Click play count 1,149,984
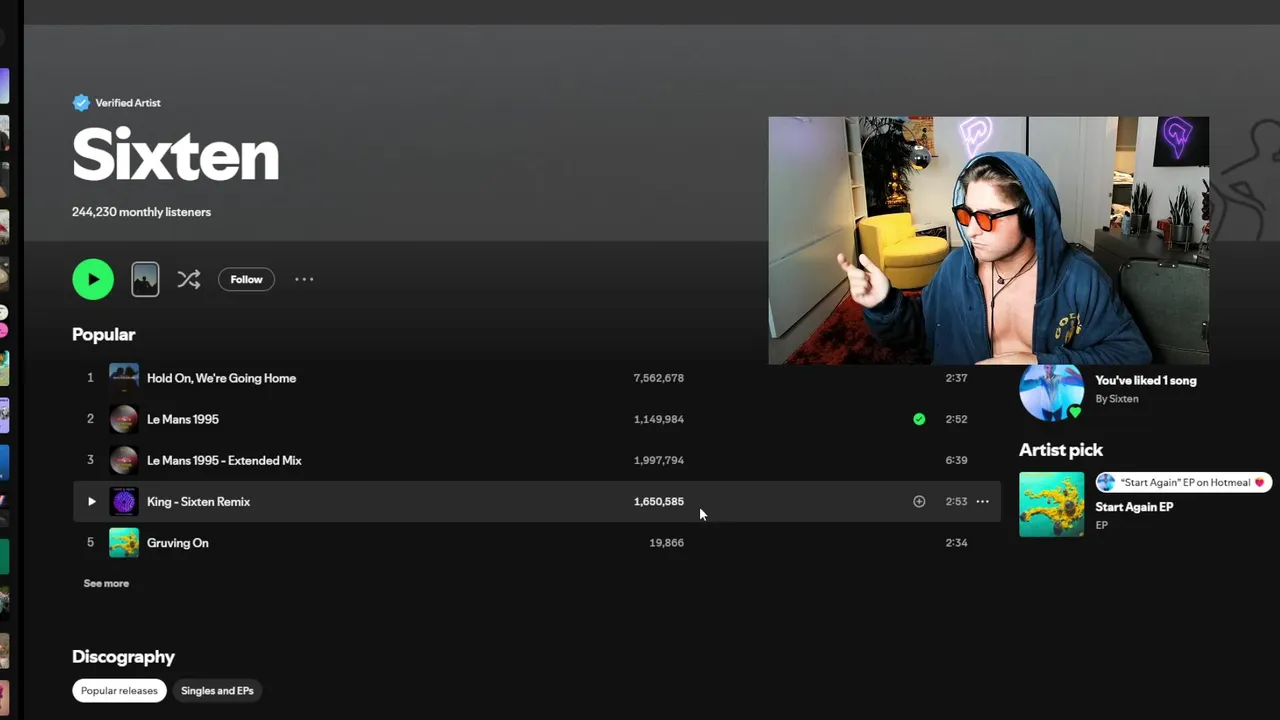Image resolution: width=1280 pixels, height=720 pixels. (659, 419)
